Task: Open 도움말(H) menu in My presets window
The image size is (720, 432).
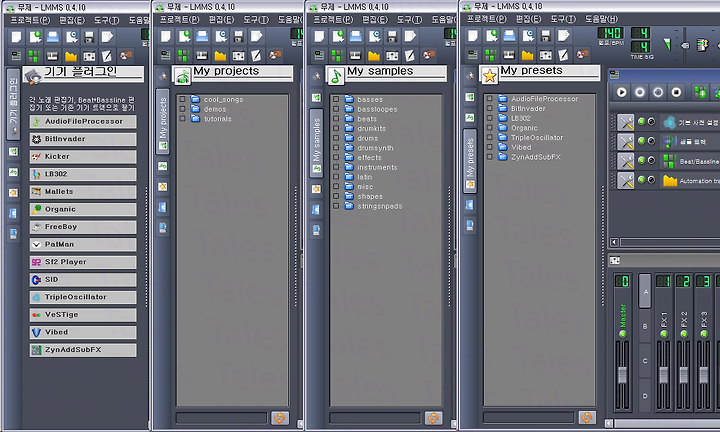Action: (x=601, y=19)
